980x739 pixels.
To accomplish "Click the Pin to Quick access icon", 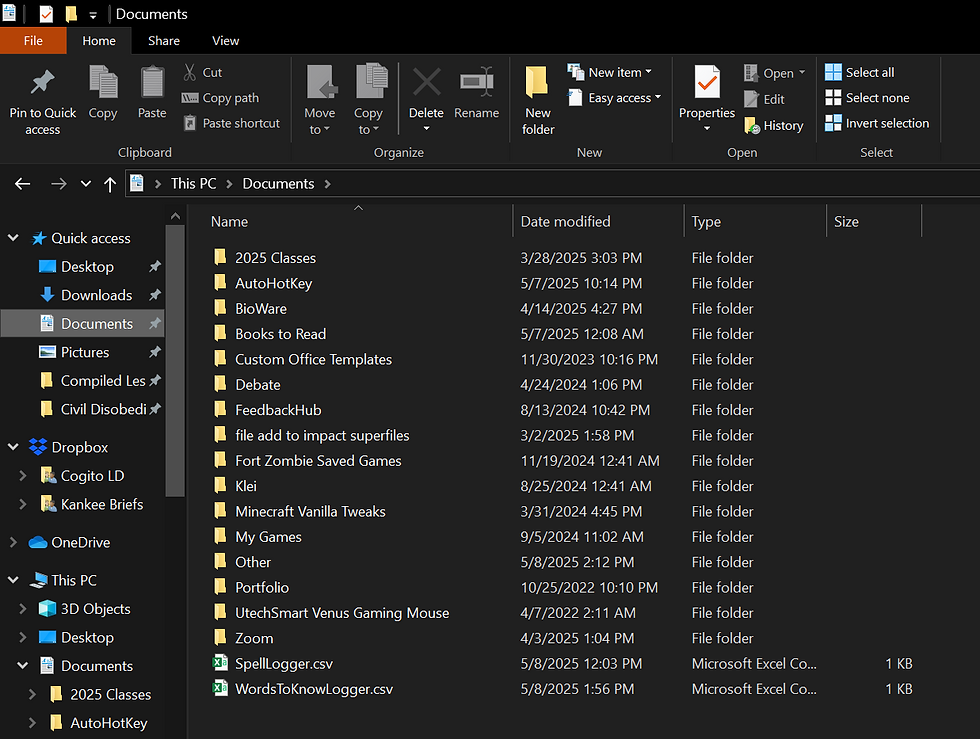I will pyautogui.click(x=42, y=83).
